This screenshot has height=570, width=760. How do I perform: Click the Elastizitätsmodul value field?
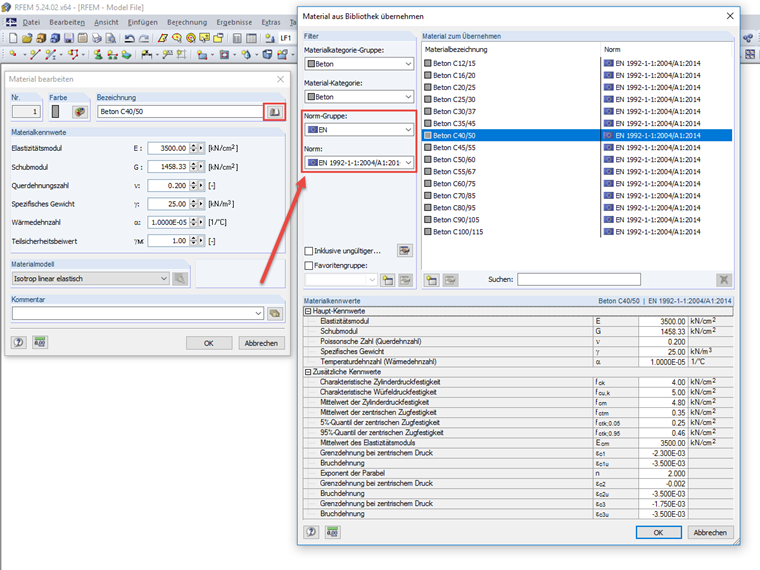pos(168,148)
